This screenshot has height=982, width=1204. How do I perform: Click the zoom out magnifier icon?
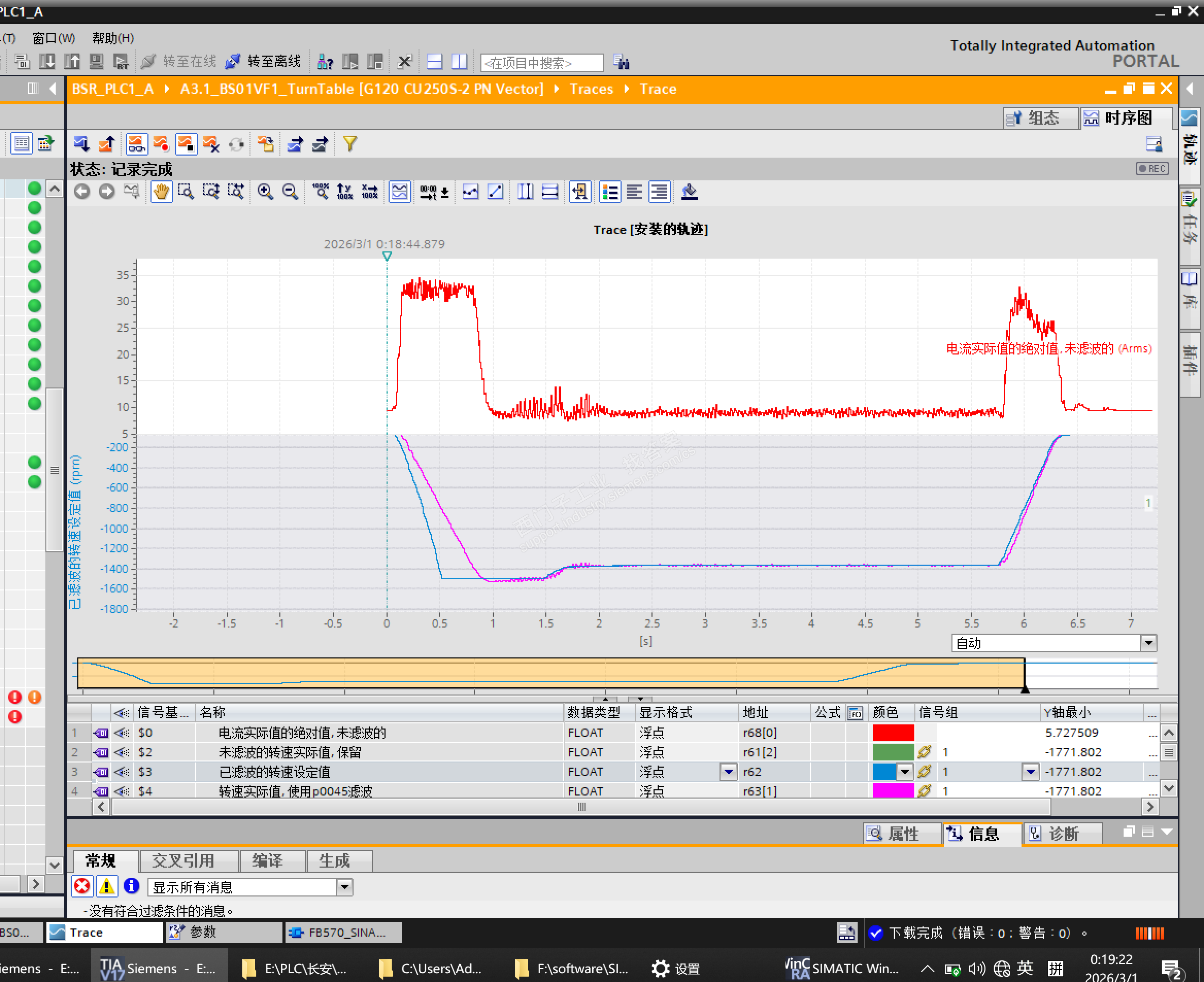pos(290,192)
